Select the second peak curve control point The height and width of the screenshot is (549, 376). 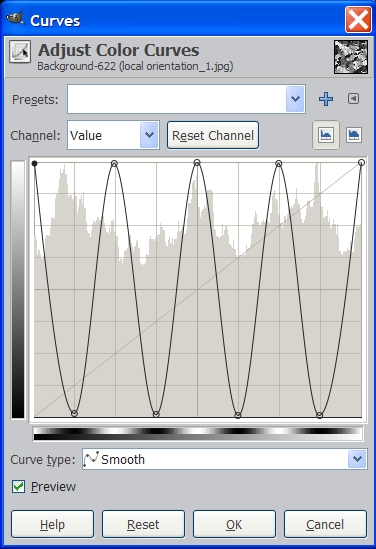point(197,162)
